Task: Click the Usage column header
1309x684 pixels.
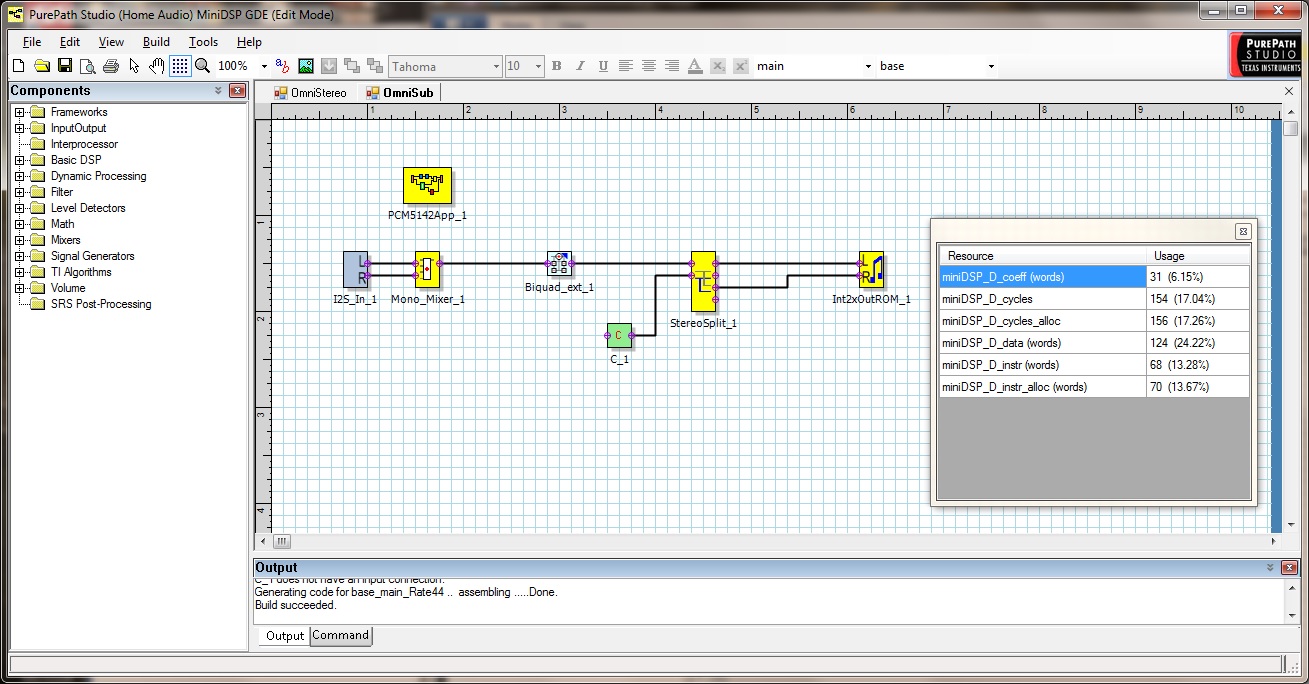Action: (1197, 255)
